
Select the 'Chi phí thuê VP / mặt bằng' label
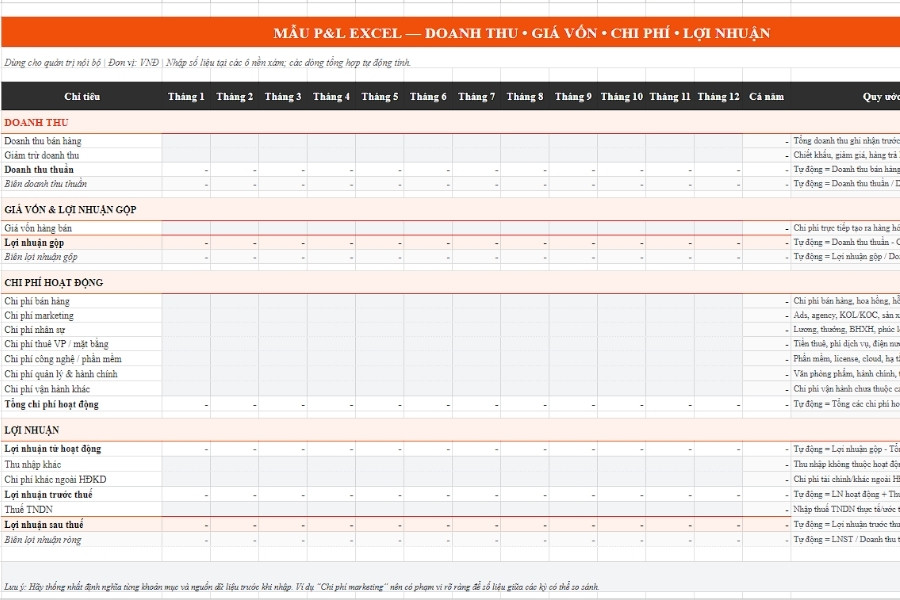point(56,344)
